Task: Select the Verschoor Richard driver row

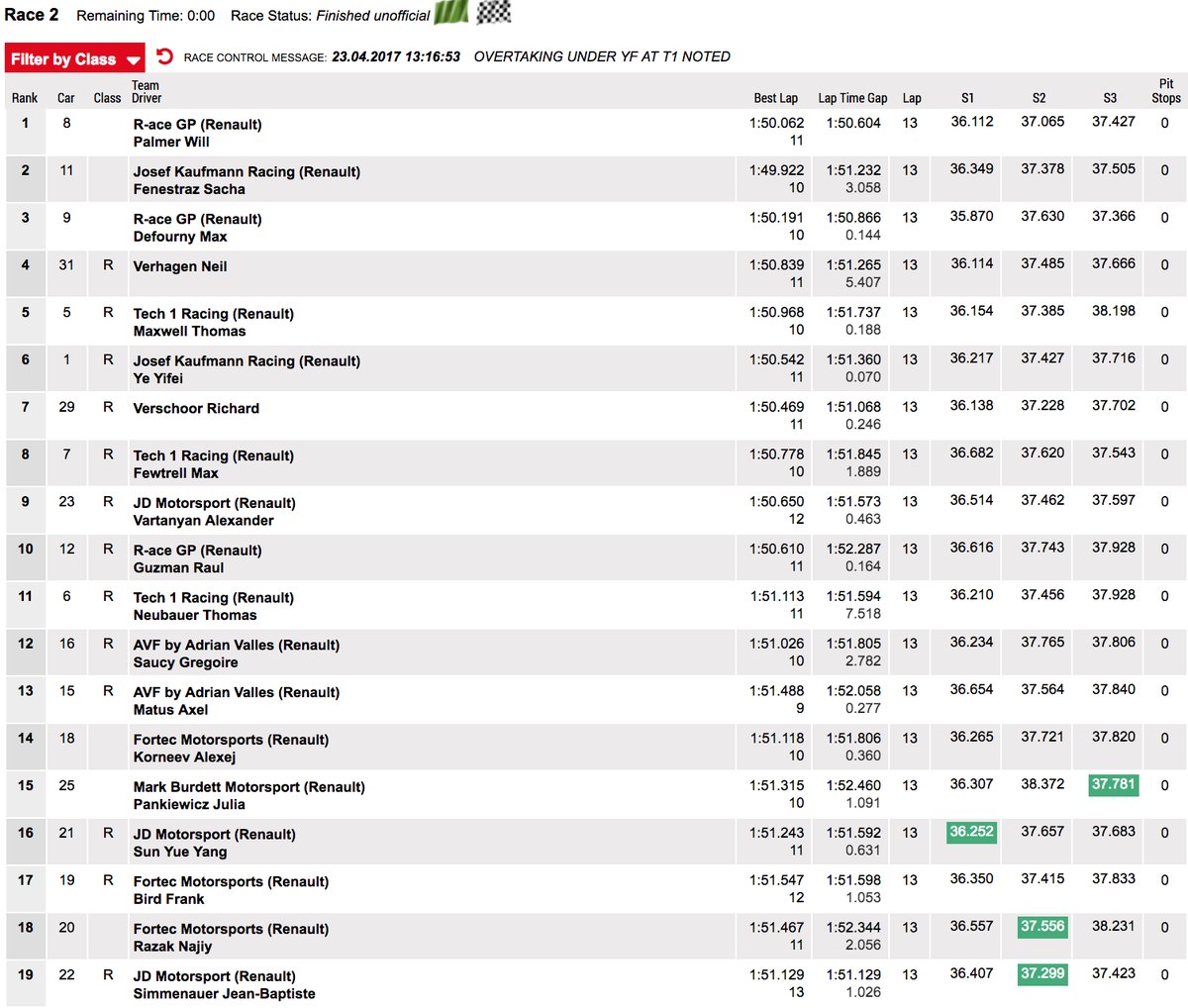Action: pos(594,416)
